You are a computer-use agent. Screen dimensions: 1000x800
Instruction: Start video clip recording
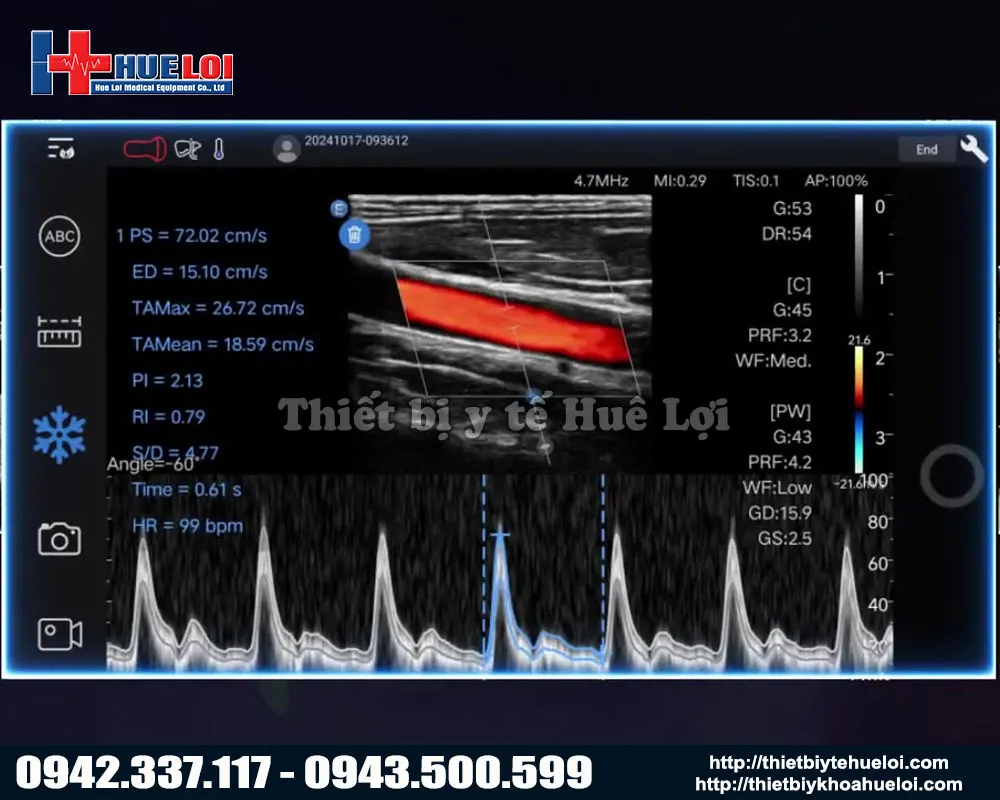[x=59, y=634]
